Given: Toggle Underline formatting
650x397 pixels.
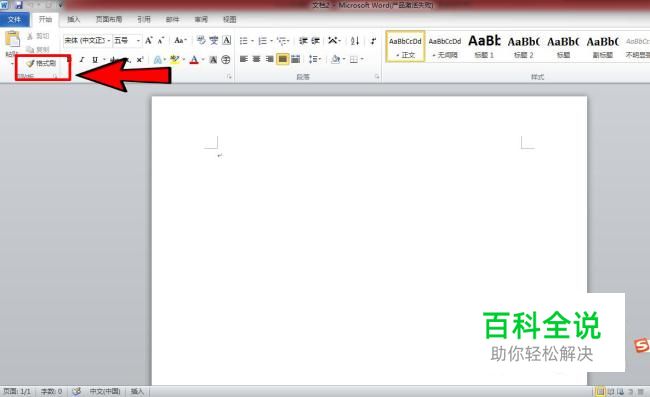Looking at the screenshot, I should pyautogui.click(x=95, y=60).
